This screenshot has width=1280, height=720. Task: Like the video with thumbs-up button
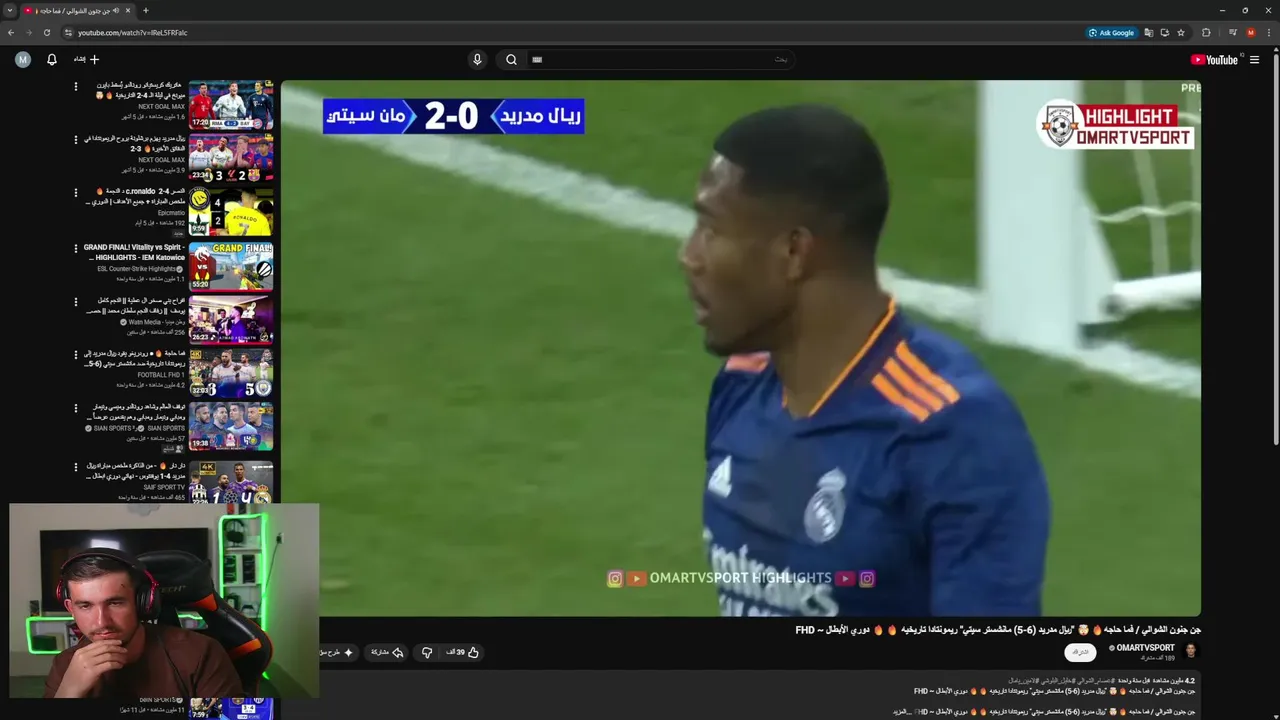coord(463,652)
